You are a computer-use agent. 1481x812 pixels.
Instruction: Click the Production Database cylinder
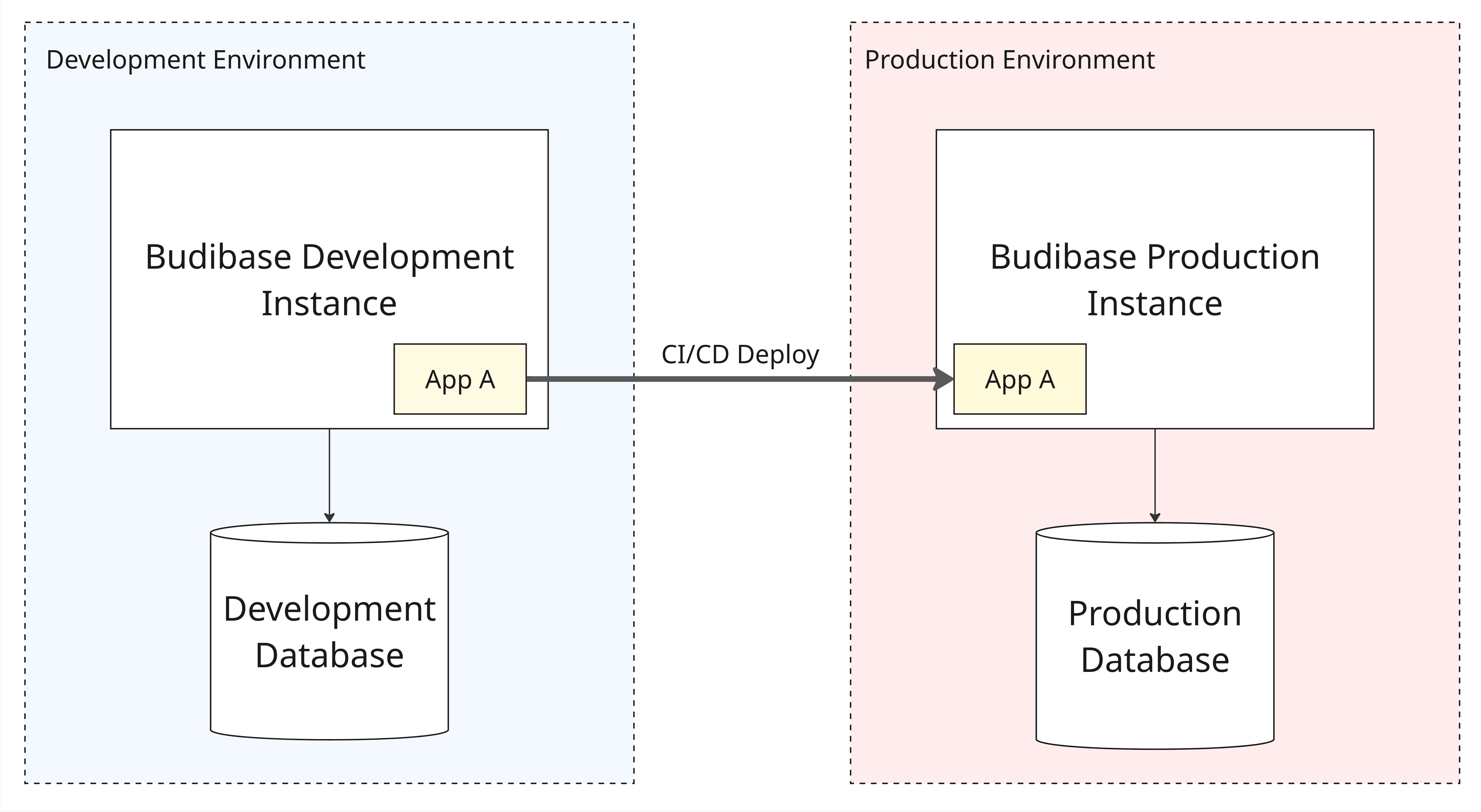pyautogui.click(x=1154, y=712)
